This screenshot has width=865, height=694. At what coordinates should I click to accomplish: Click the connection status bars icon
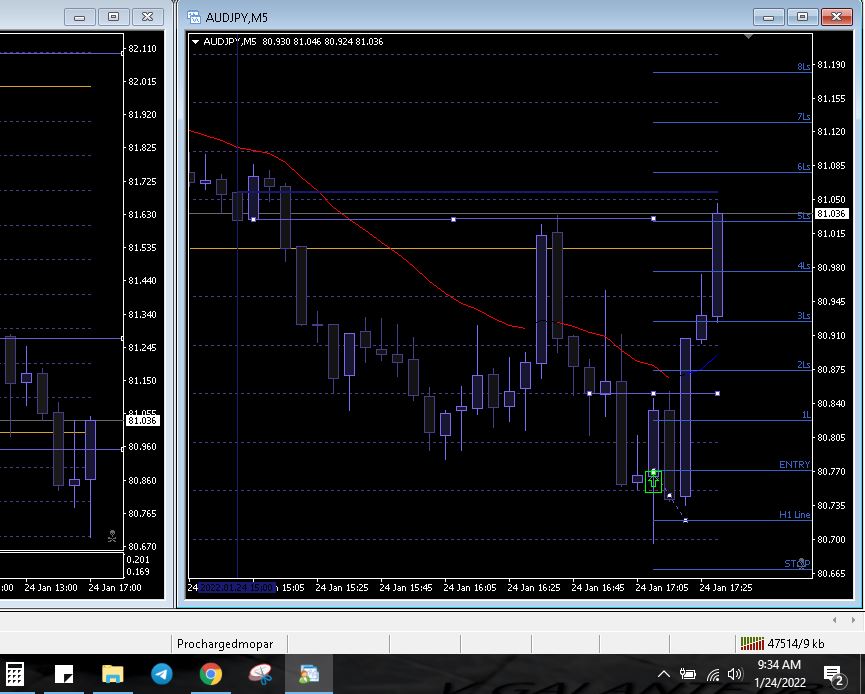752,643
